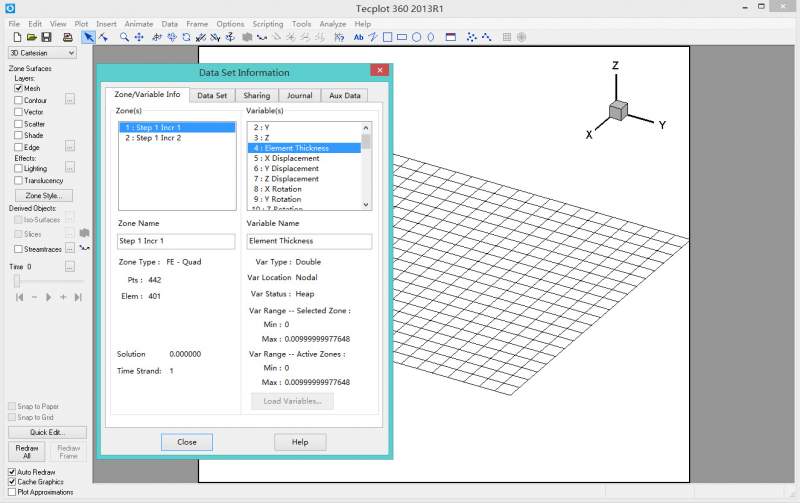
Task: Select the arrow Selector tool
Action: click(x=88, y=37)
